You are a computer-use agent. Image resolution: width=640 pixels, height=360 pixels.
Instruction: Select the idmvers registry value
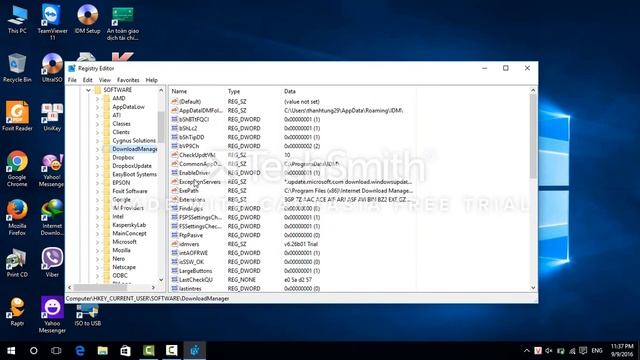[x=189, y=244]
